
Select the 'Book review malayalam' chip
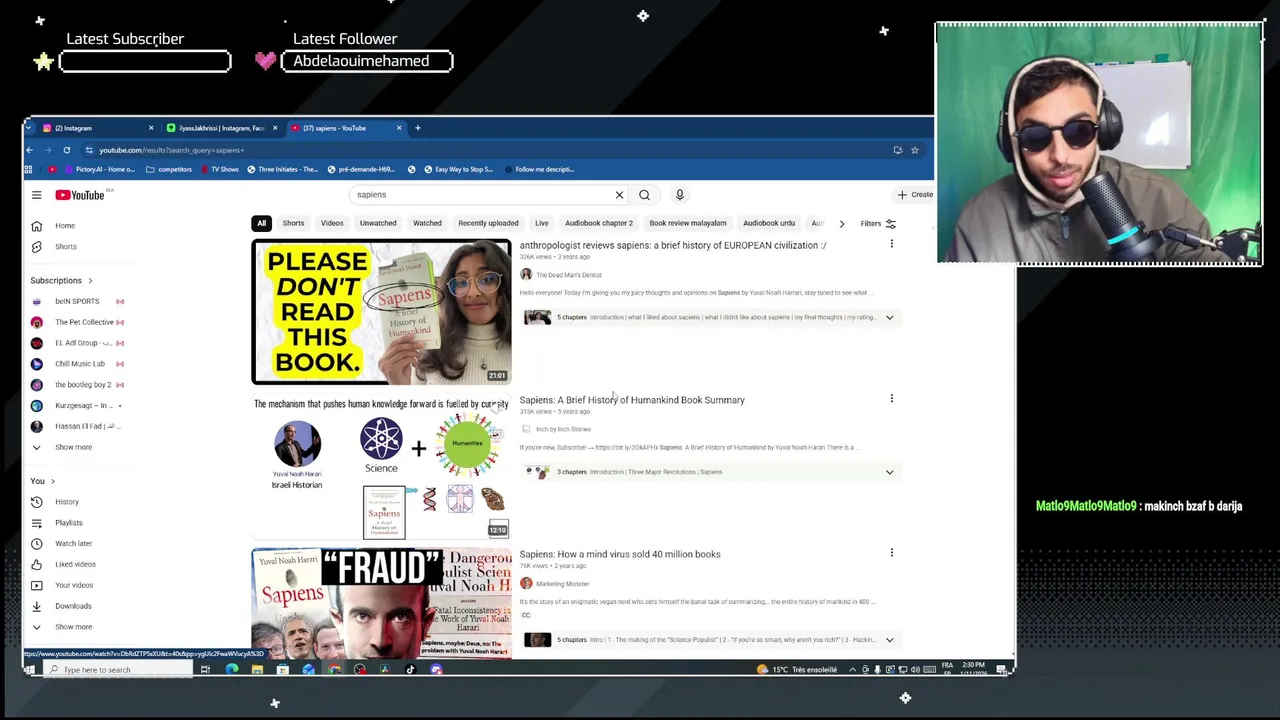[688, 223]
